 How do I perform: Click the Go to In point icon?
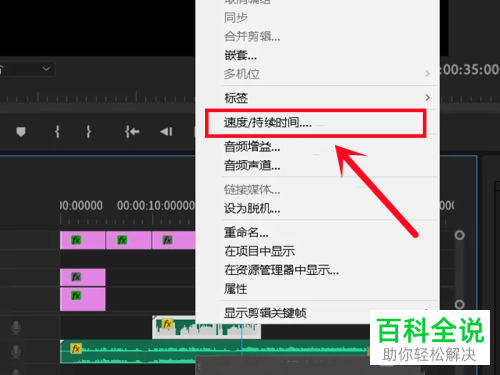tap(132, 132)
